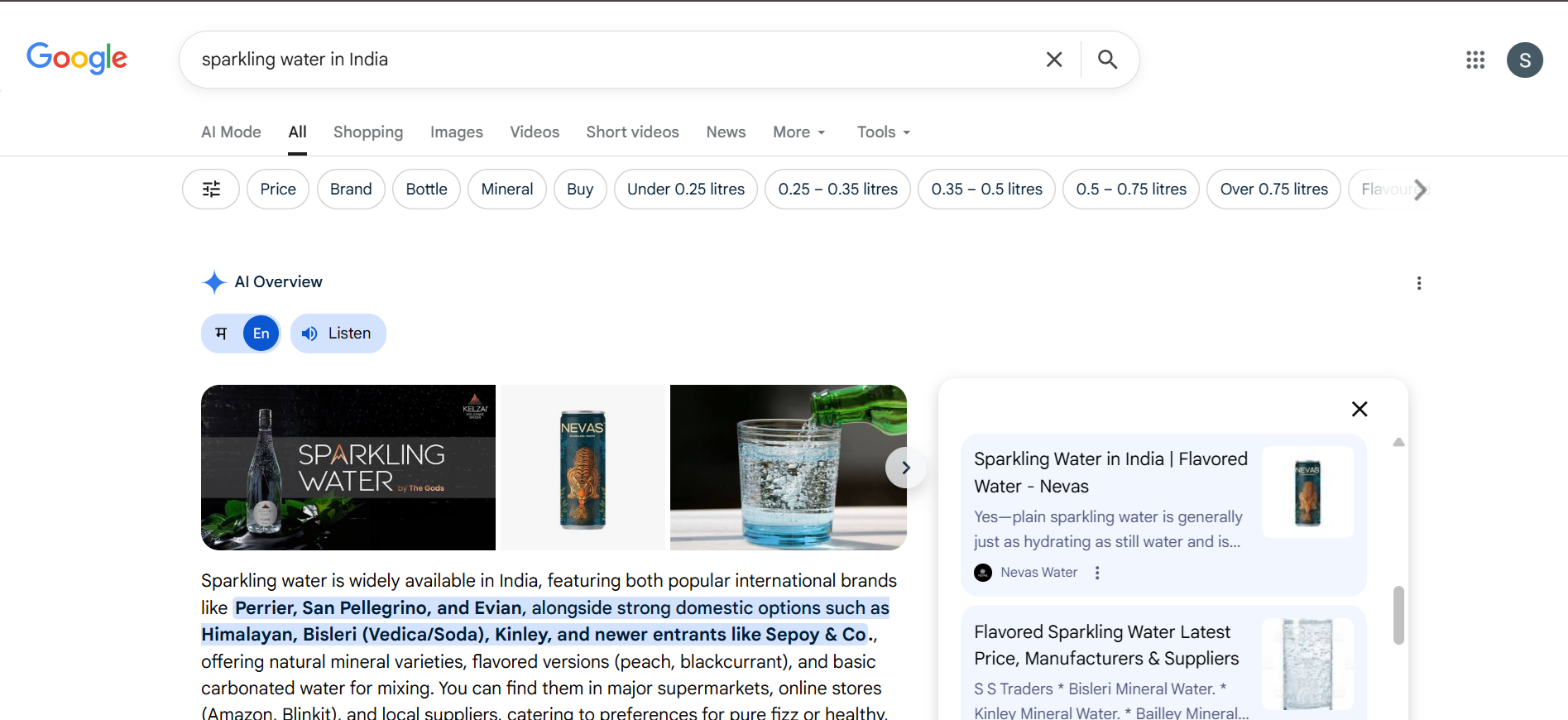1568x720 pixels.
Task: Click the AI Overview three-dot menu
Action: [x=1418, y=283]
